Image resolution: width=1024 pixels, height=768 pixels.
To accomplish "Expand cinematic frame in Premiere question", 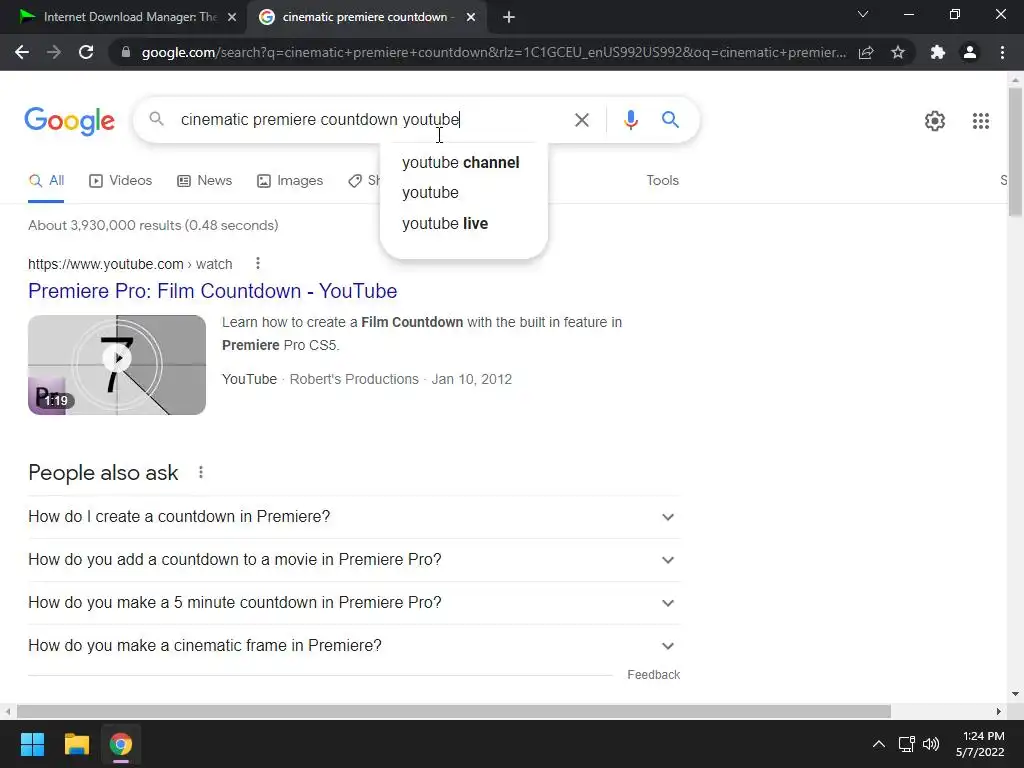I will [354, 646].
